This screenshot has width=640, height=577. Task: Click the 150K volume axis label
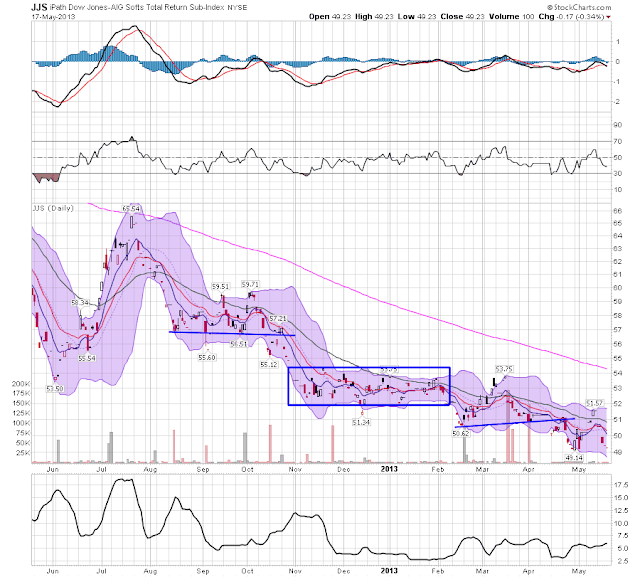(x=21, y=404)
